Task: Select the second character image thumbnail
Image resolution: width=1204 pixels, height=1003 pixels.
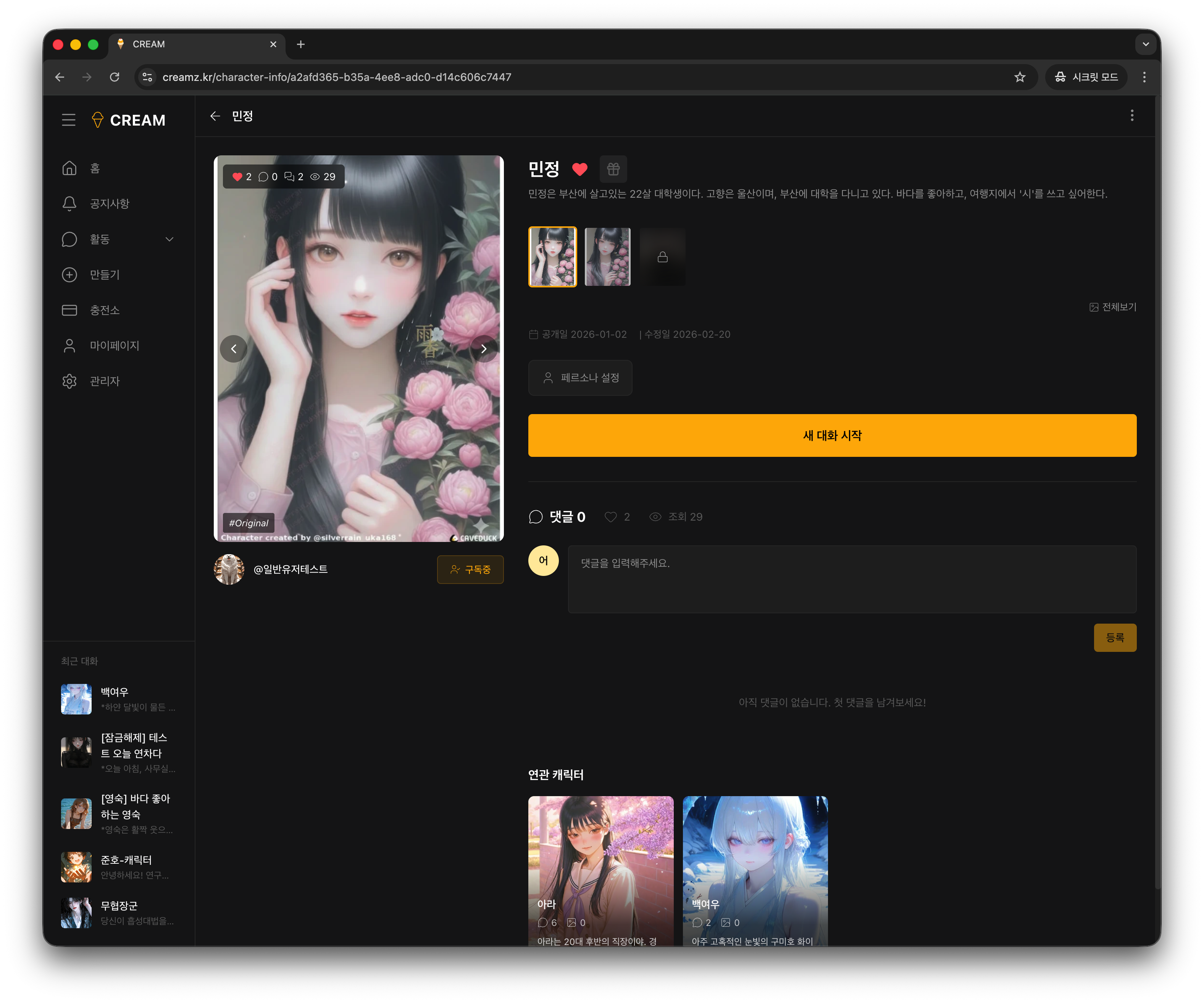Action: (607, 257)
